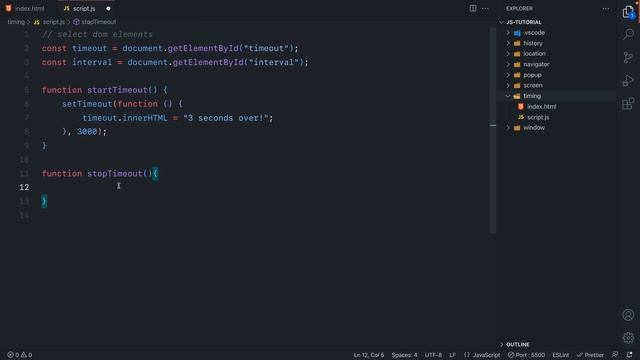Click the "interval" string on line 3
Screen dimensions: 640x360
pos(274,62)
